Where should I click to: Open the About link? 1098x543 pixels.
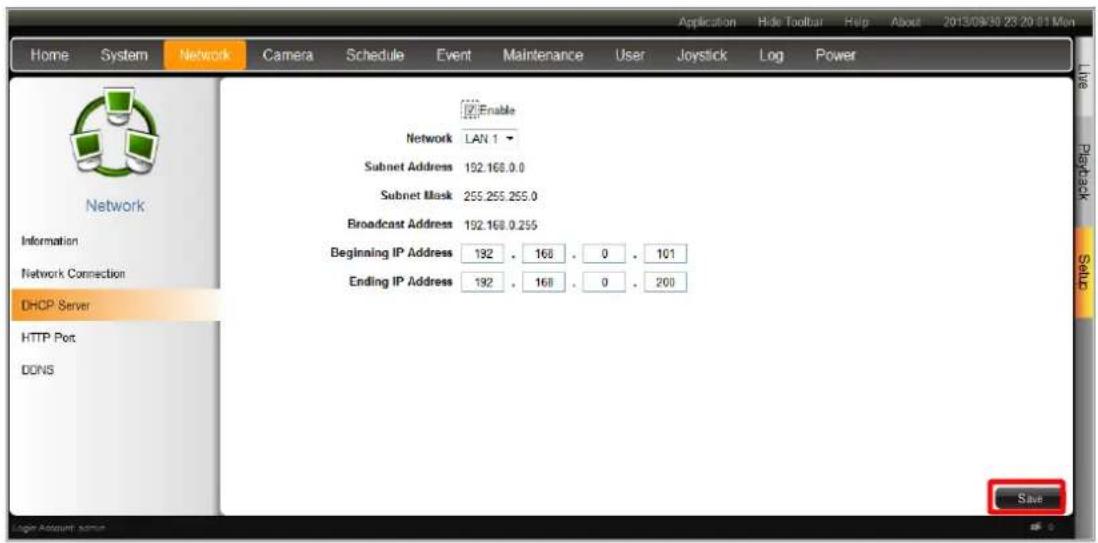click(903, 23)
